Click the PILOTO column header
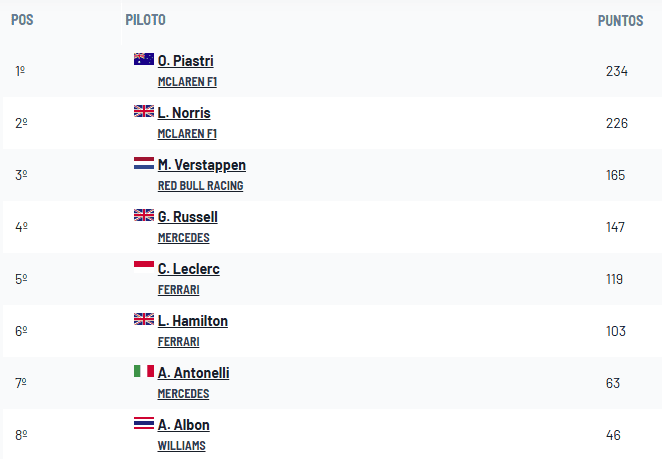 [145, 20]
